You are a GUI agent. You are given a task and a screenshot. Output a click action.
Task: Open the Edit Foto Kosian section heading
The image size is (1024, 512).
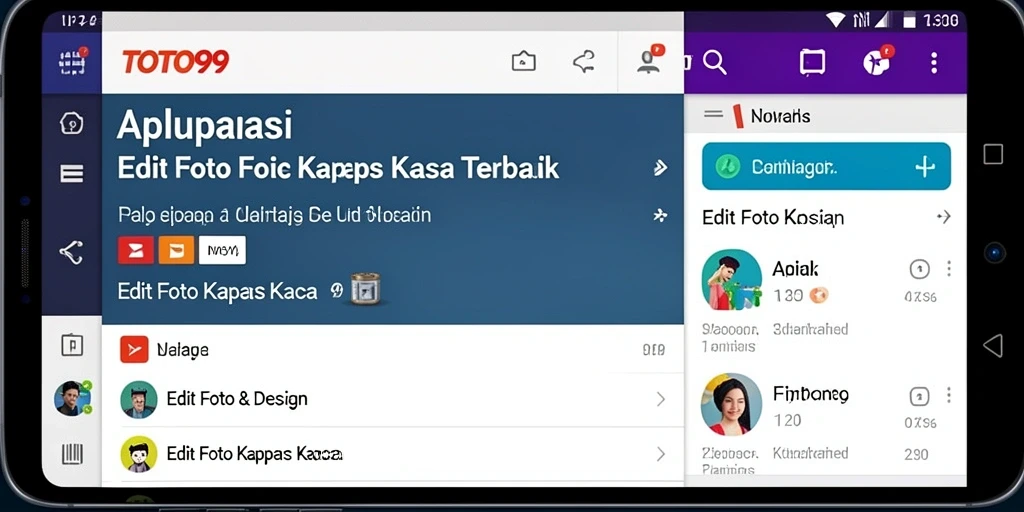click(x=773, y=217)
